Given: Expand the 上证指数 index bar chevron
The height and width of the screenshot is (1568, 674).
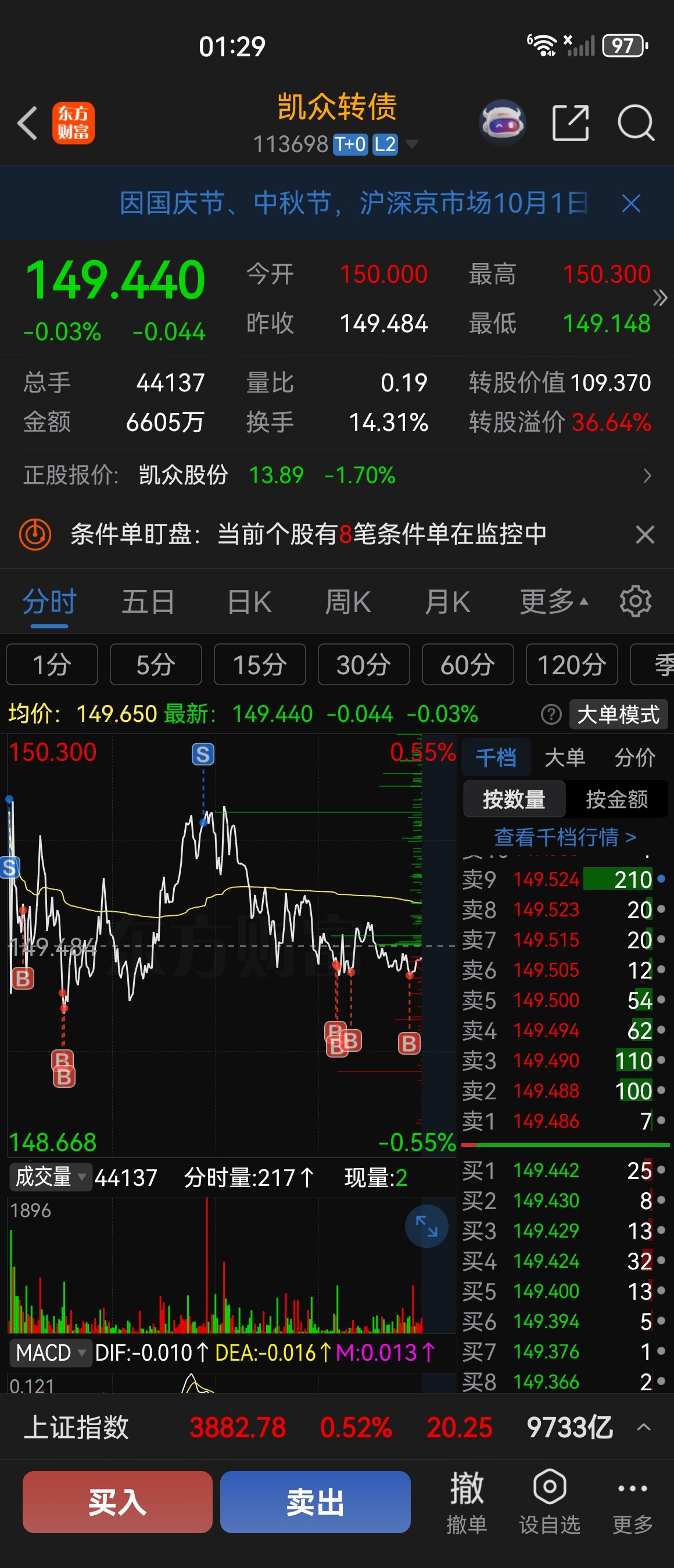Looking at the screenshot, I should (x=644, y=1427).
